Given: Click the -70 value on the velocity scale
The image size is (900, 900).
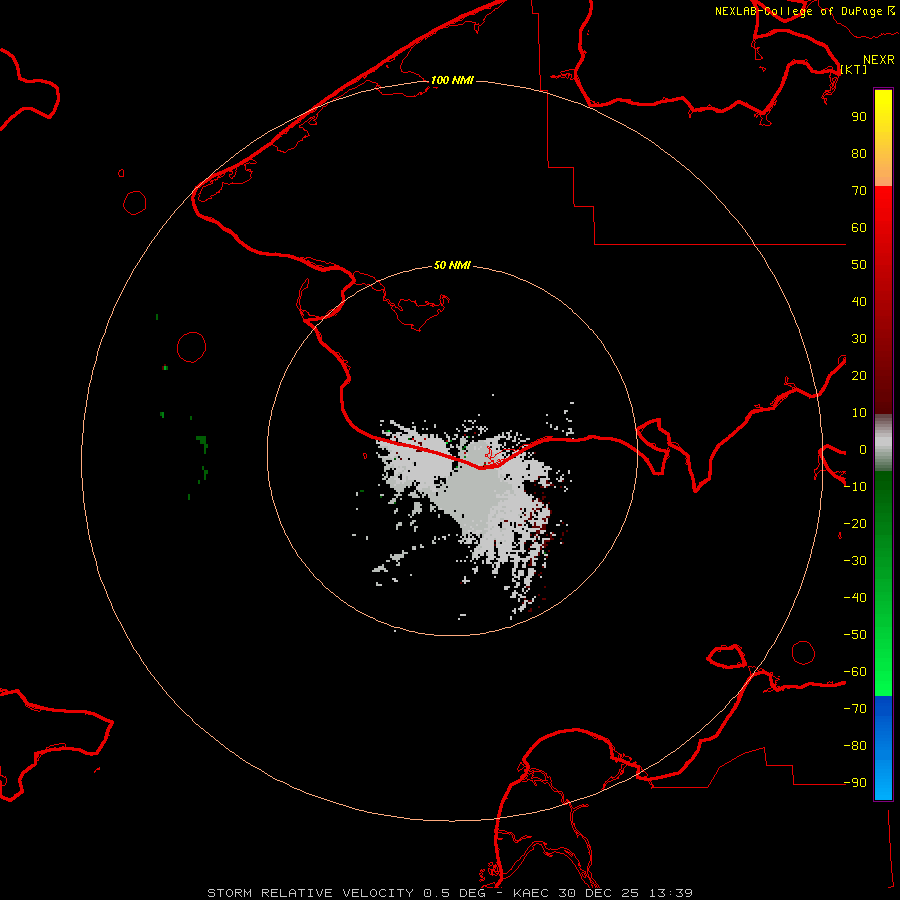Looking at the screenshot, I should click(855, 709).
